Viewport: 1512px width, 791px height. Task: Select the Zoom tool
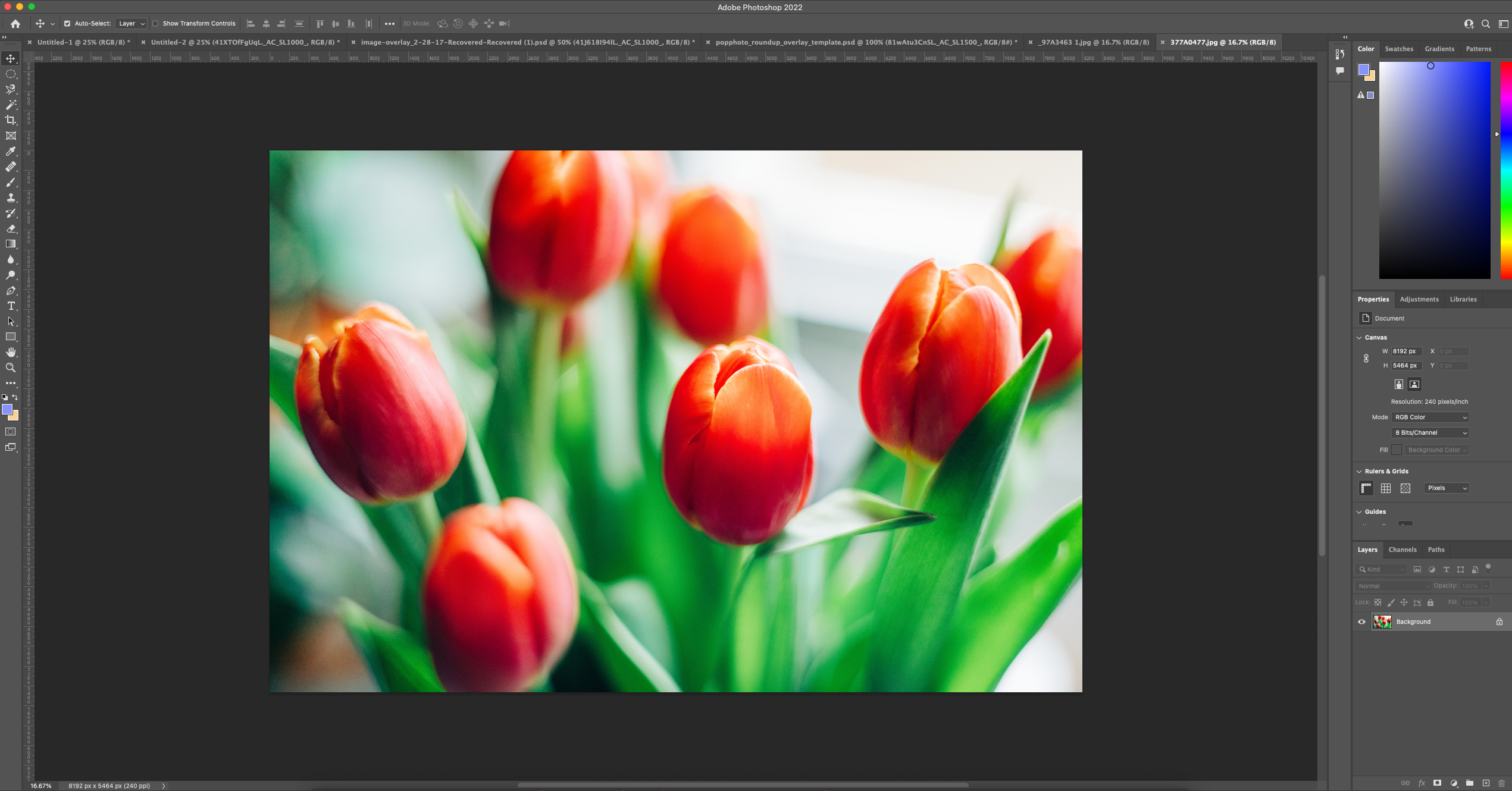(11, 368)
